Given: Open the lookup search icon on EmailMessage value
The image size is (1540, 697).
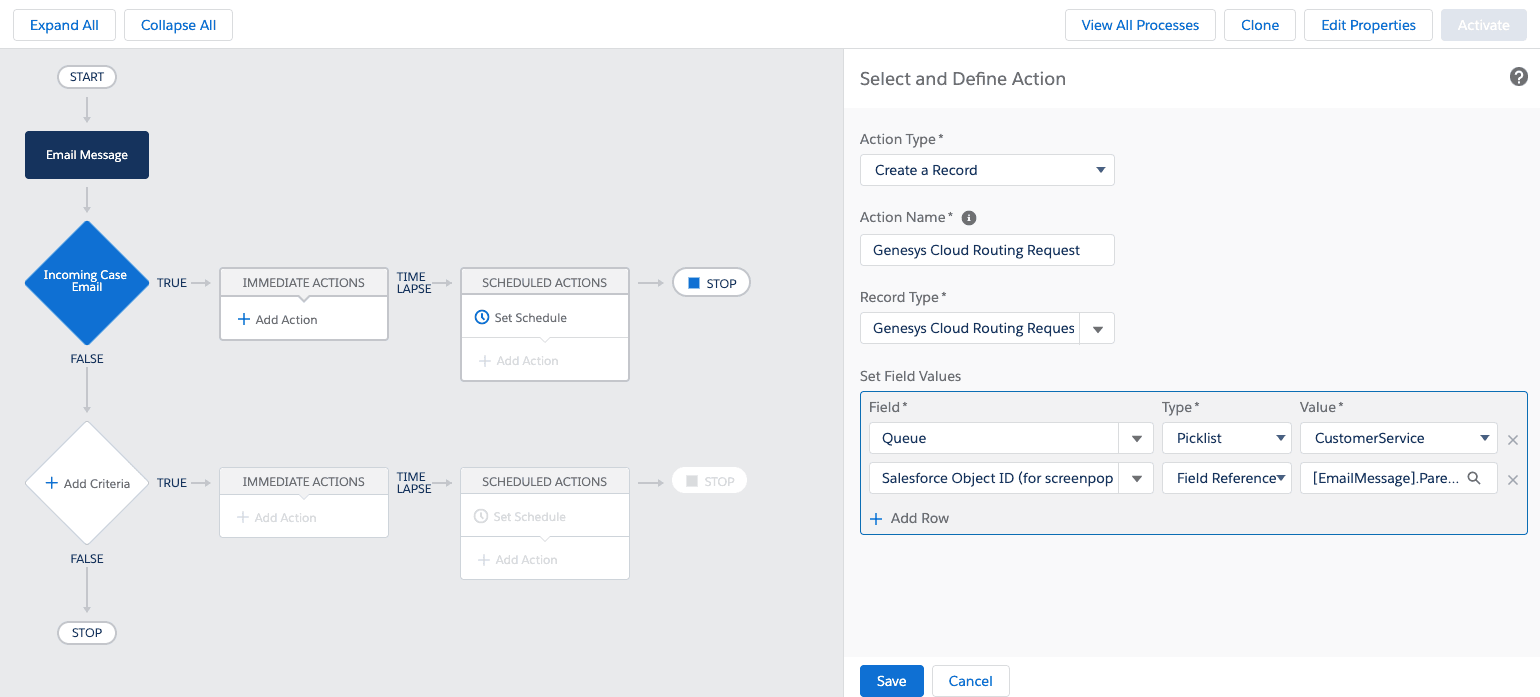Looking at the screenshot, I should (1474, 478).
